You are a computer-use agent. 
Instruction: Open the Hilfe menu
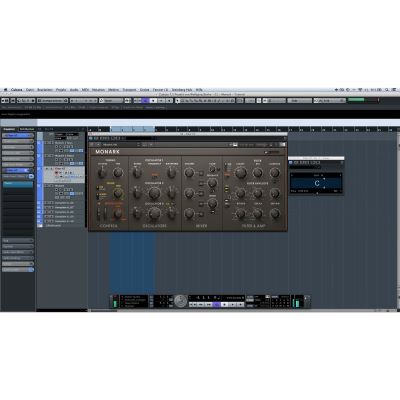pos(199,90)
